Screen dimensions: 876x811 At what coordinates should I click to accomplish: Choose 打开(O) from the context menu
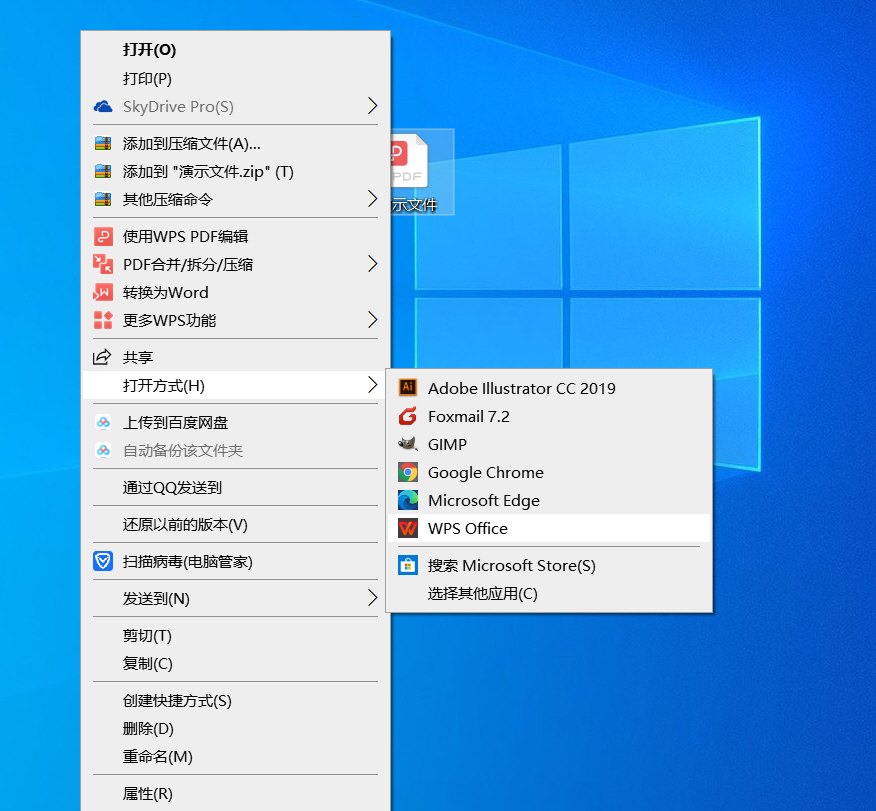[x=235, y=50]
